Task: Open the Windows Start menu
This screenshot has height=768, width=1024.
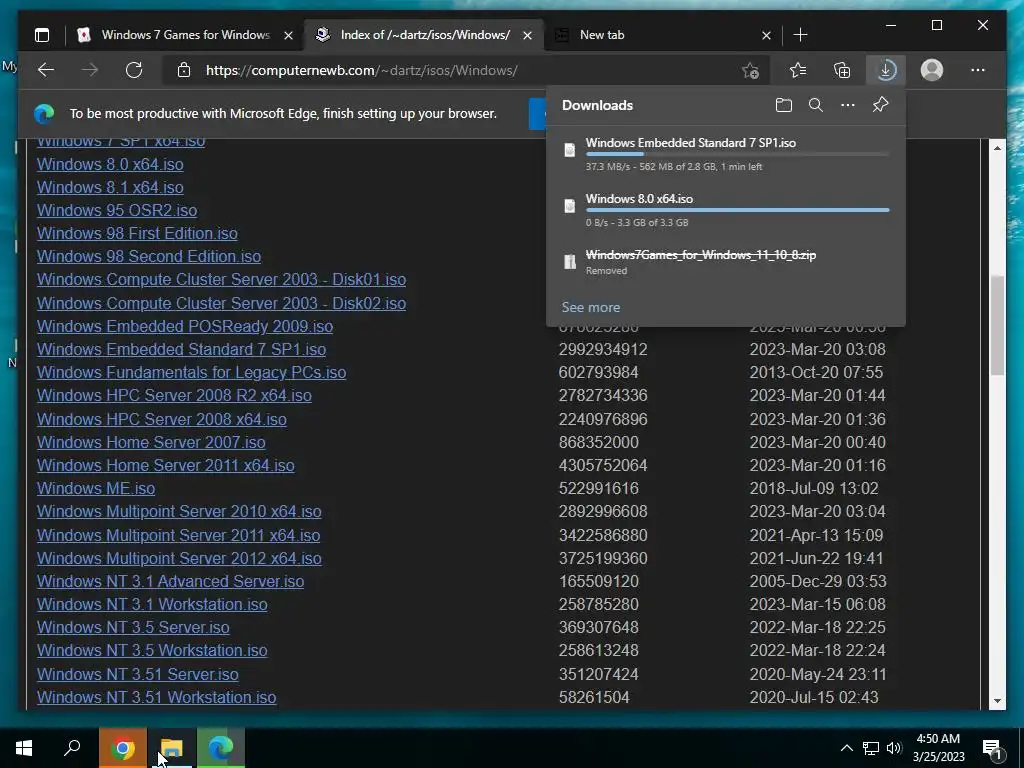Action: (24, 748)
